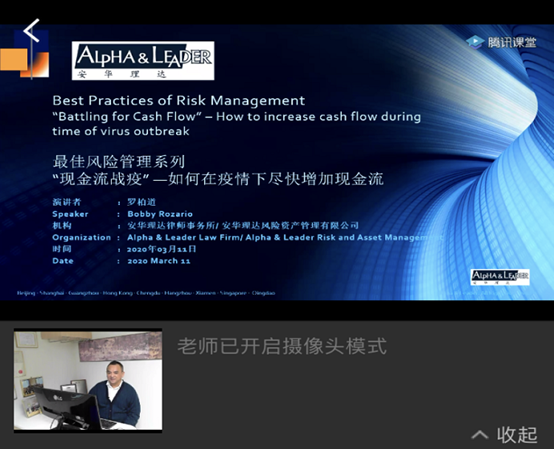Click the date 2020 March 11
The width and height of the screenshot is (554, 449).
159,261
